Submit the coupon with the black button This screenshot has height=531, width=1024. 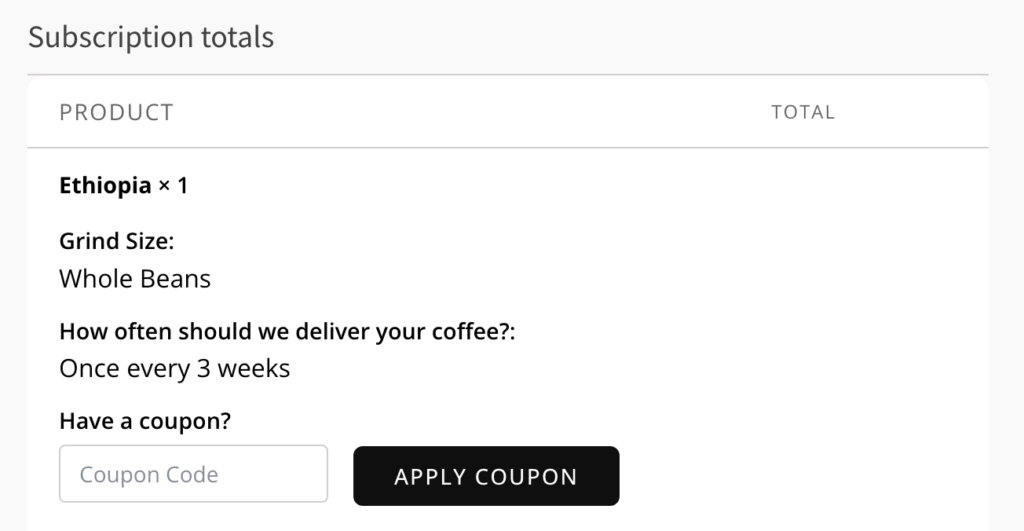(x=486, y=476)
